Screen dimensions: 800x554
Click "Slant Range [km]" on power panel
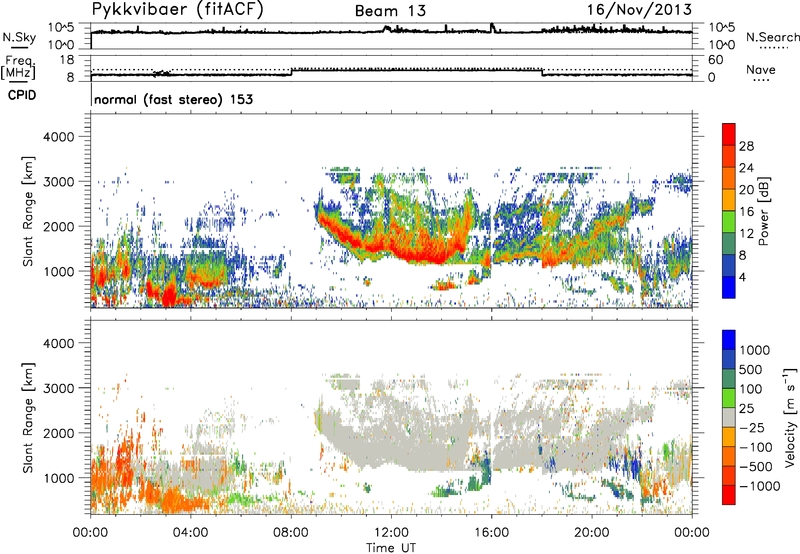[28, 211]
